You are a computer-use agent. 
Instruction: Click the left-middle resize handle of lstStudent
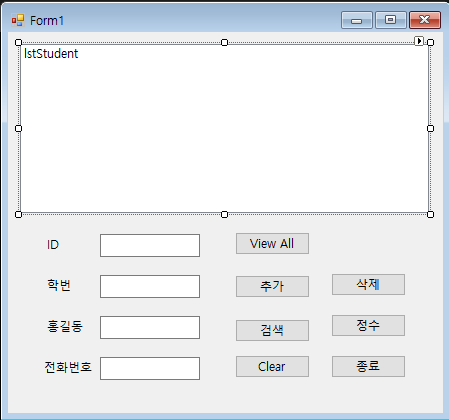click(19, 128)
